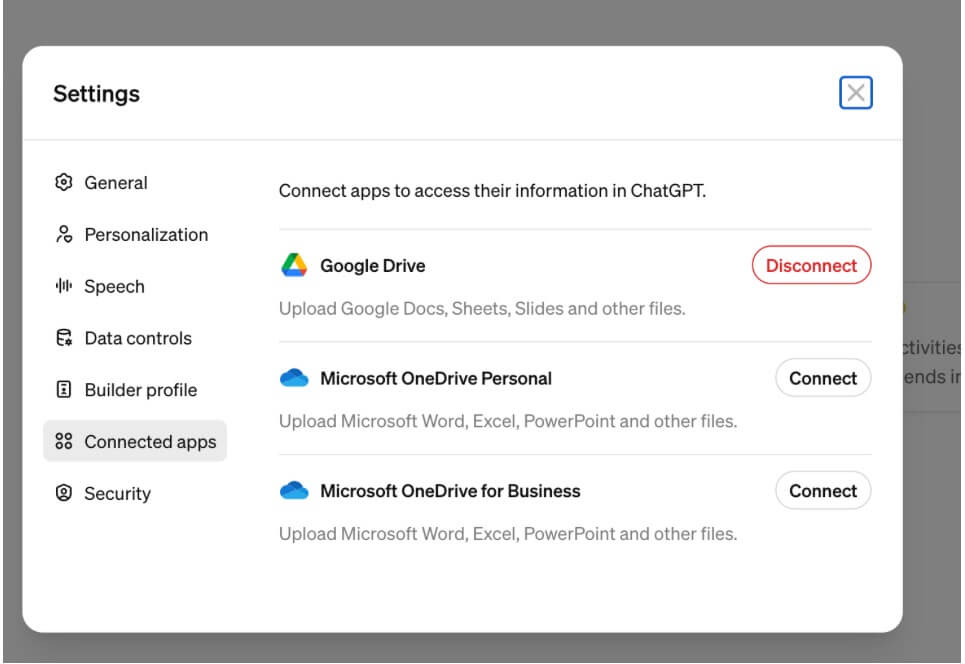Click the General gear icon

coord(63,182)
